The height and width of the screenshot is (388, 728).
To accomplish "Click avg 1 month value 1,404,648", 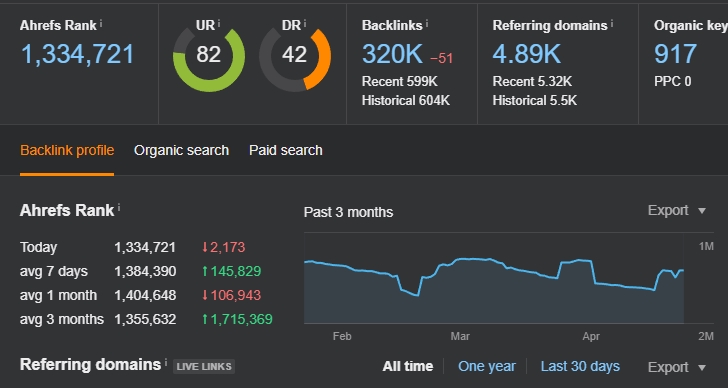I will 145,296.
